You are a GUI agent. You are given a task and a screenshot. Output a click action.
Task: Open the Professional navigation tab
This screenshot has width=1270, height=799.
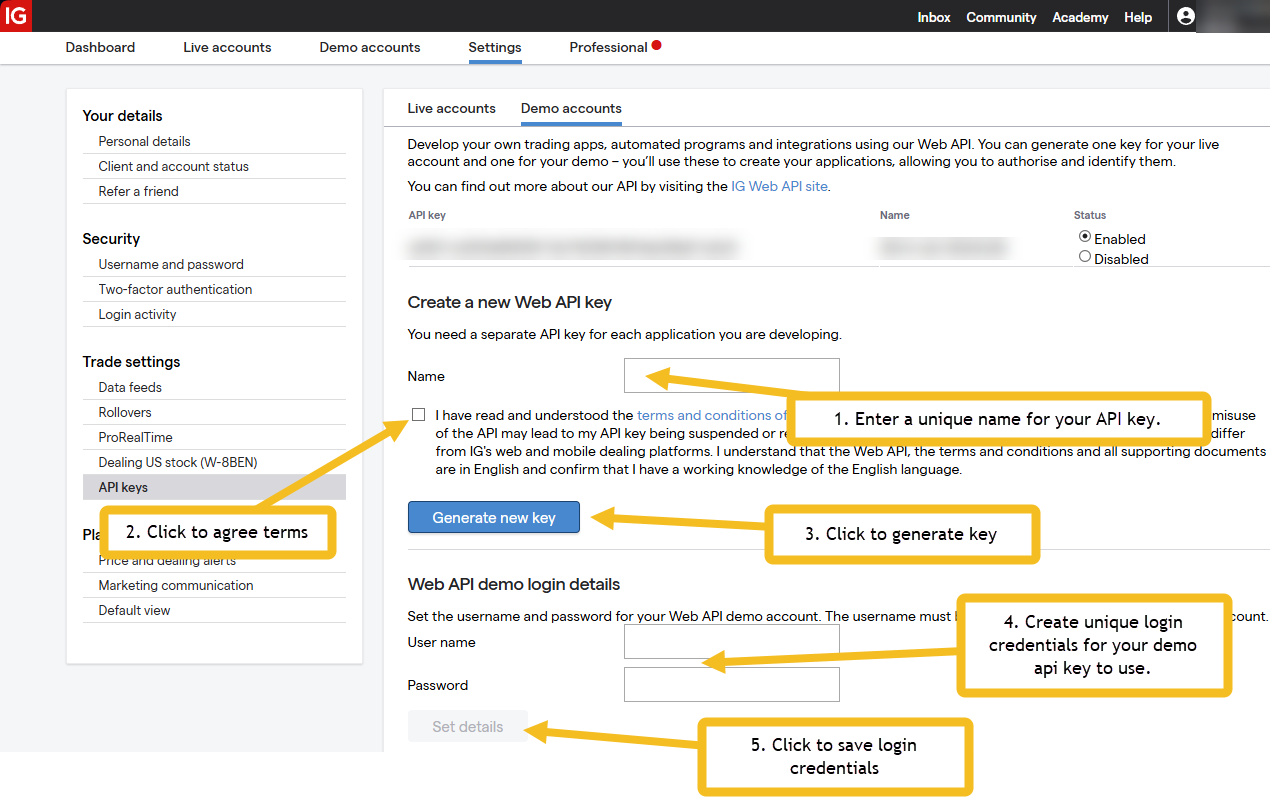608,47
